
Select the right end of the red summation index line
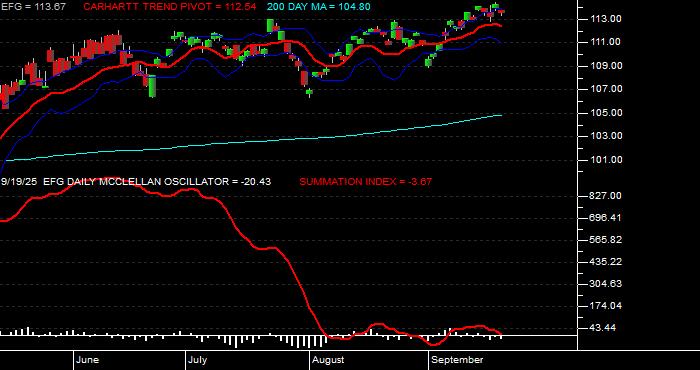pos(501,335)
